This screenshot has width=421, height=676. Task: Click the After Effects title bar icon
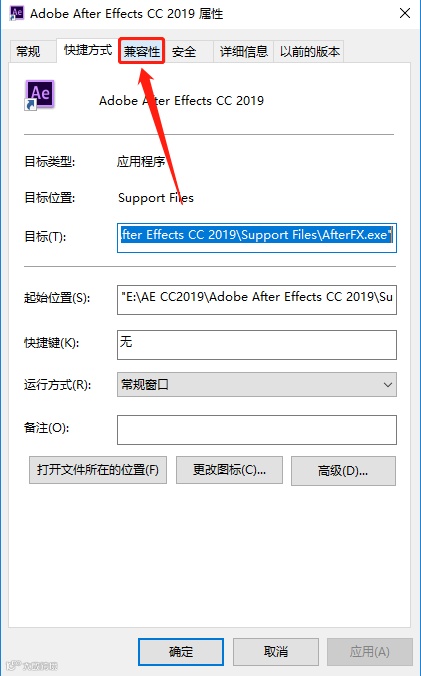click(x=17, y=12)
